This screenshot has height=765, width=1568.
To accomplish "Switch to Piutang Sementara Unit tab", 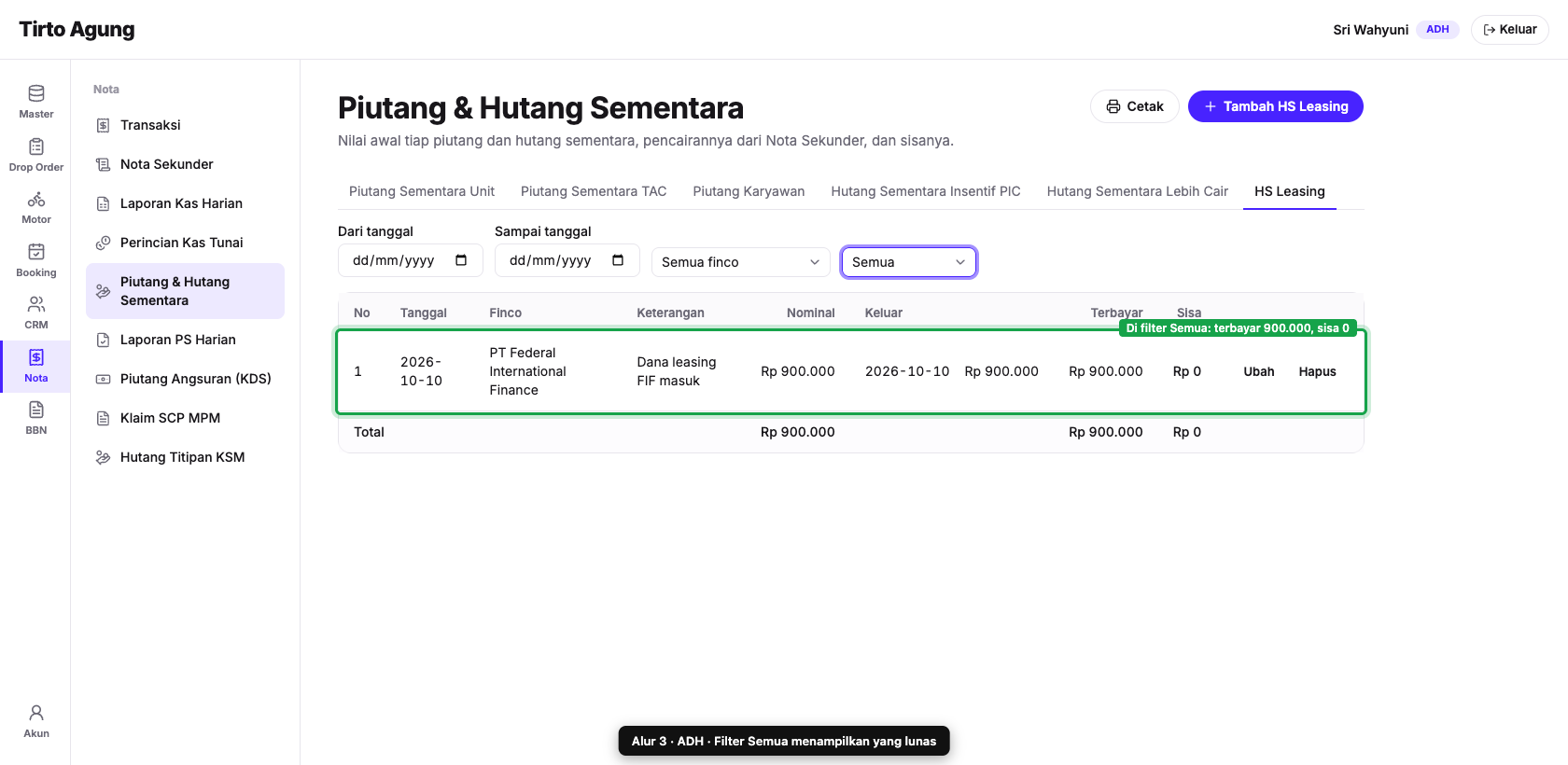I will click(x=422, y=191).
